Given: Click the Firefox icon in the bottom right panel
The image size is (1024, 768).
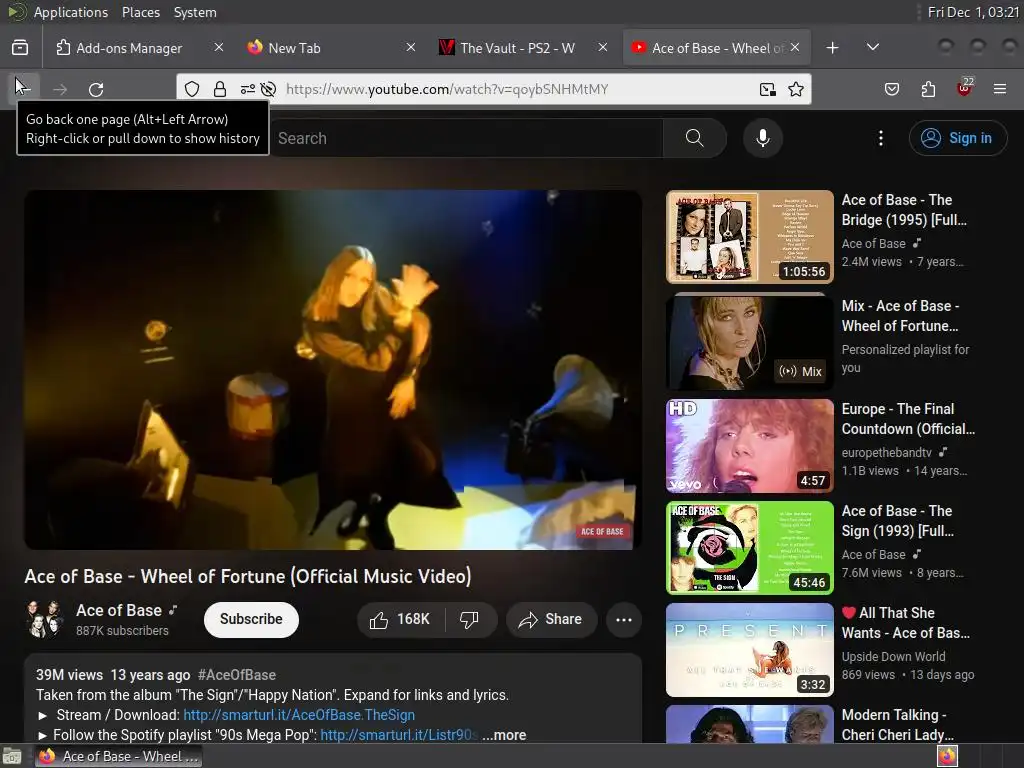Looking at the screenshot, I should 947,756.
